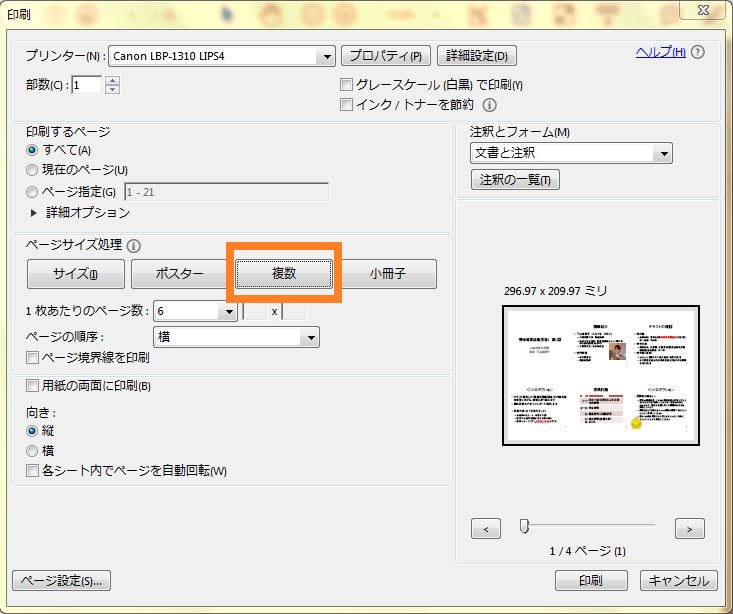Open the ページの順序 dropdown
The width and height of the screenshot is (733, 614).
click(311, 338)
